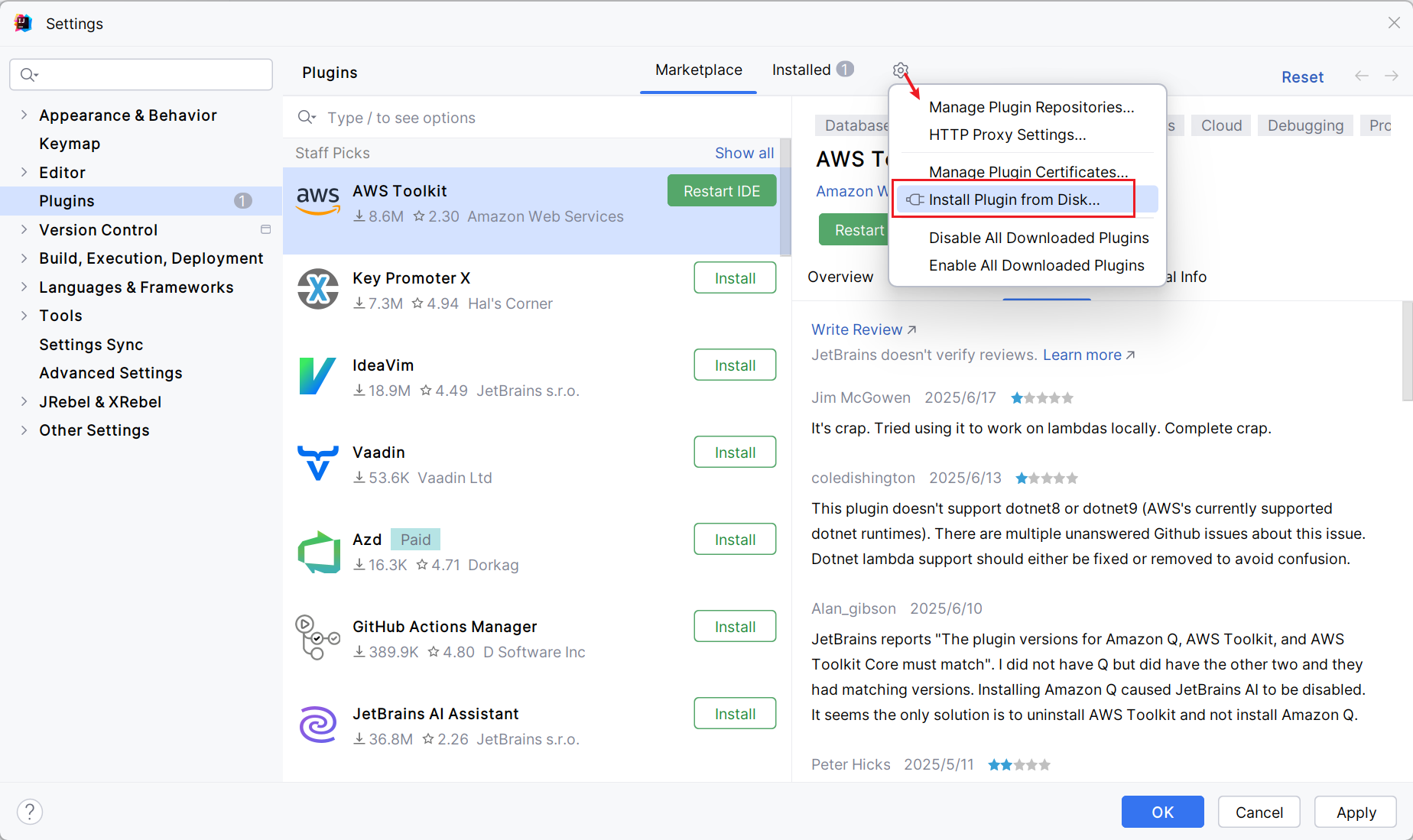The image size is (1413, 840).
Task: Install GitHub Actions Manager plugin
Action: [735, 627]
